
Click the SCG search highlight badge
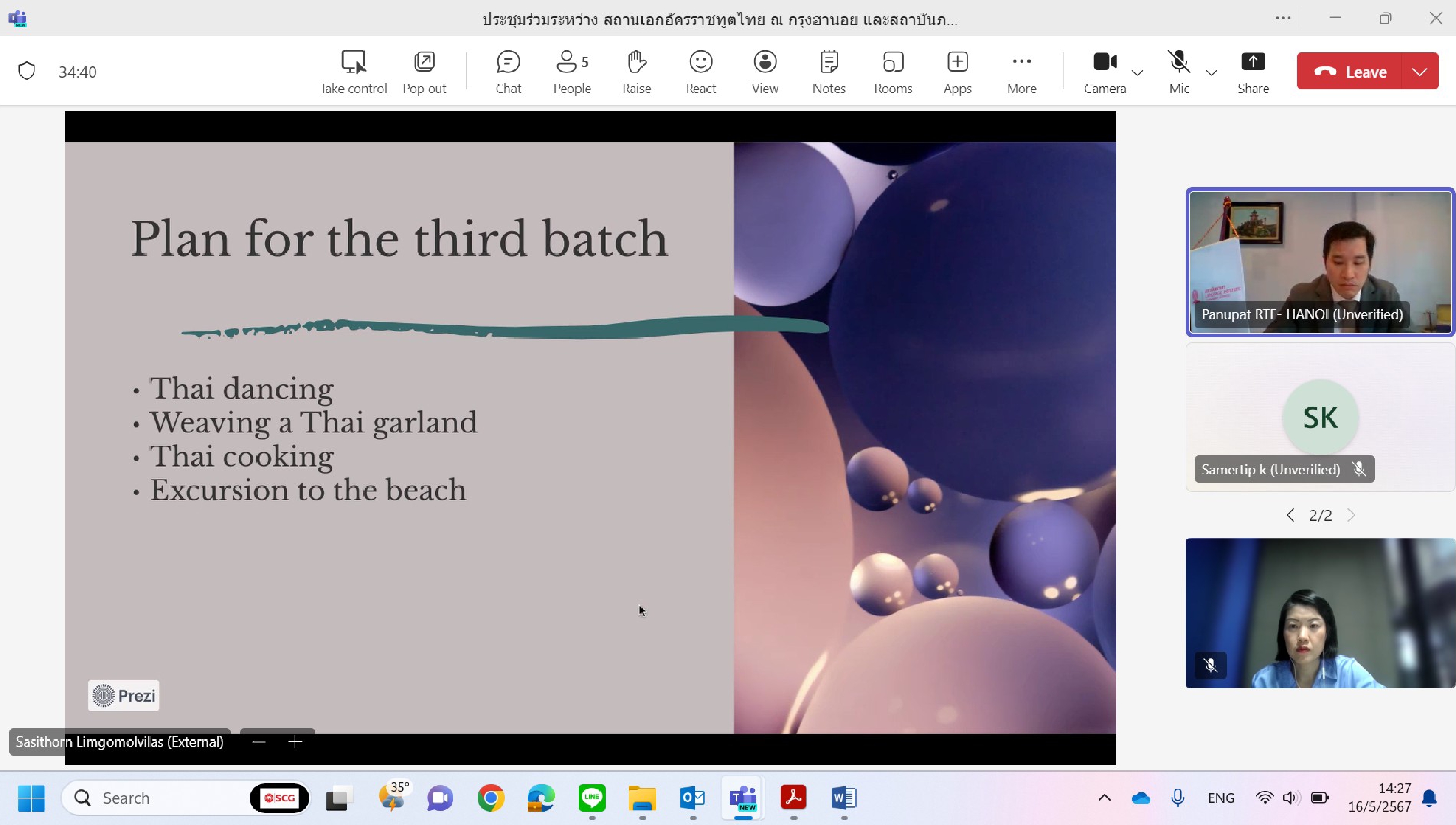pos(280,798)
